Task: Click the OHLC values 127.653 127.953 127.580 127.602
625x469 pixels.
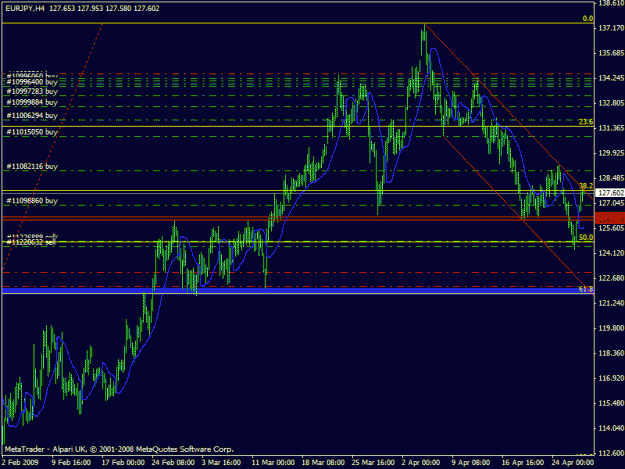Action: pyautogui.click(x=104, y=8)
